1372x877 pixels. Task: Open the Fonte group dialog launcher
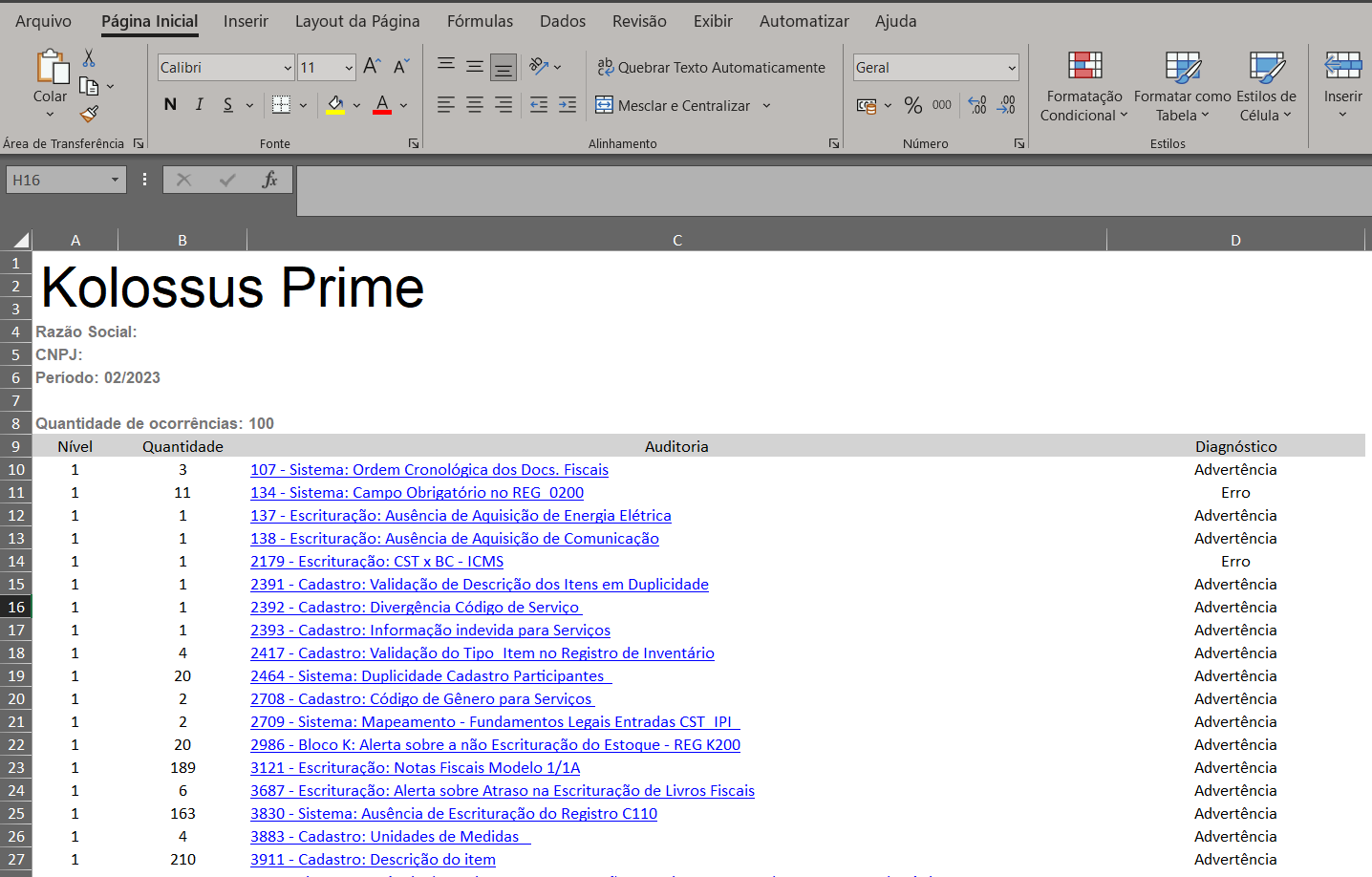pos(414,143)
